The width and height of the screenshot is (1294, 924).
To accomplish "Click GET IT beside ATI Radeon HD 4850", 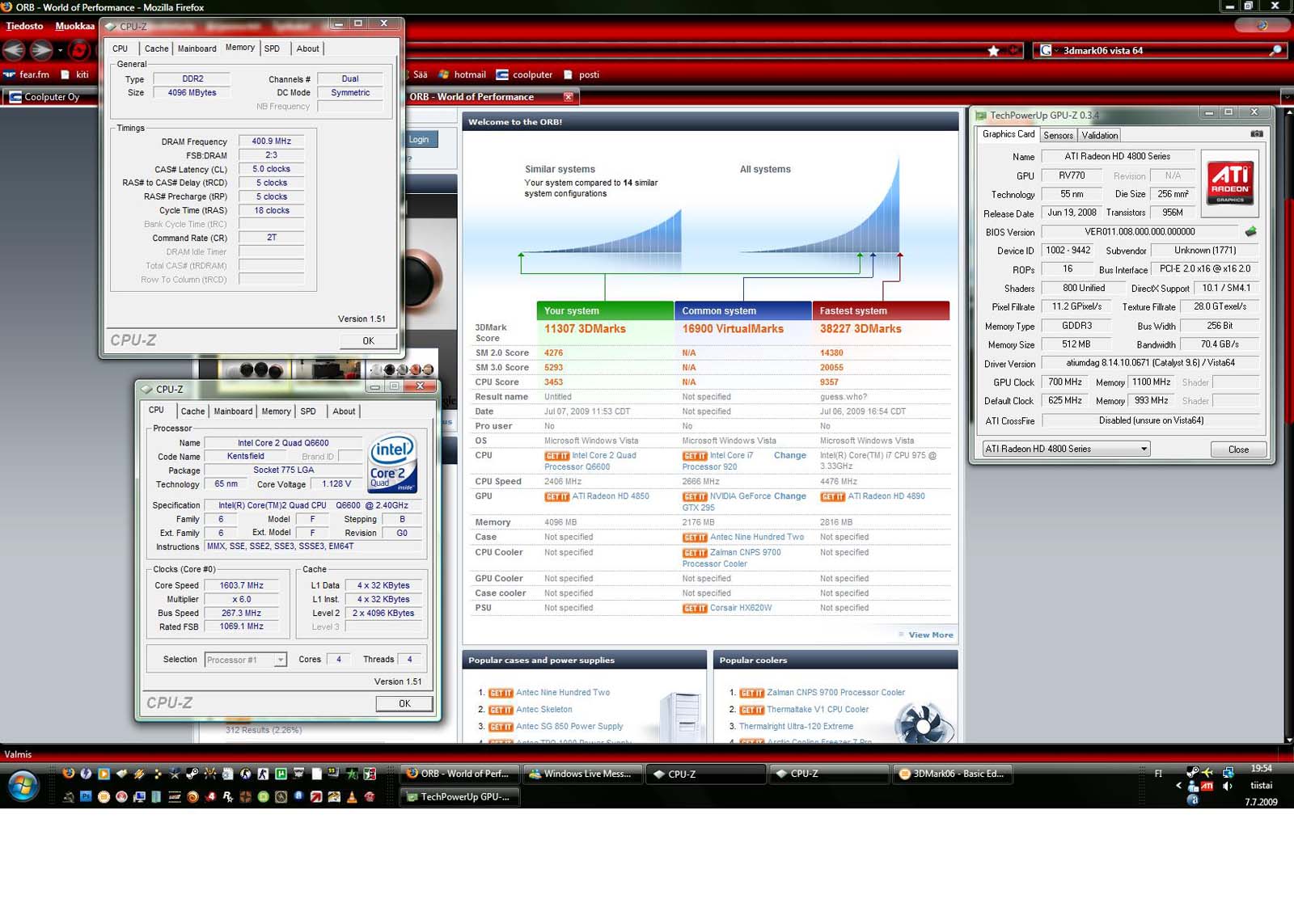I will pos(556,496).
